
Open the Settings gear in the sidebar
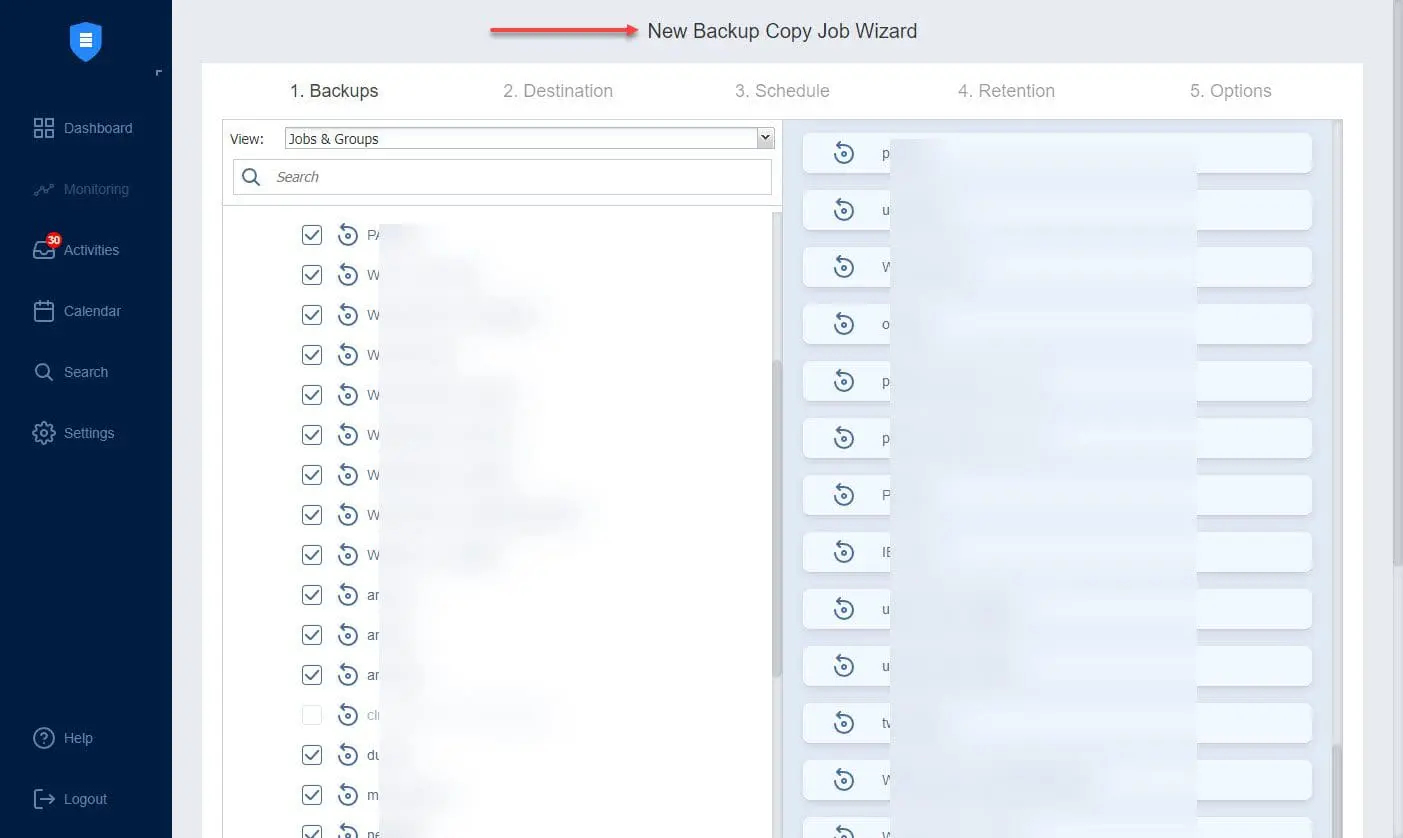44,432
